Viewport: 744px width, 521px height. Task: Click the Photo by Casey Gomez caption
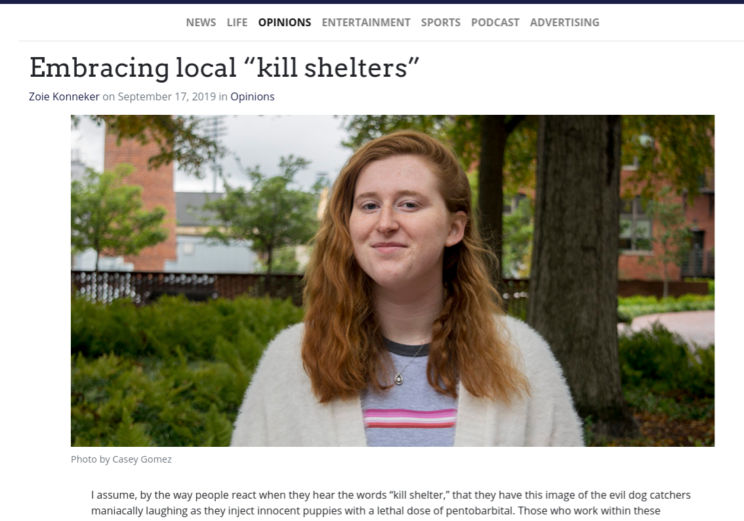pyautogui.click(x=121, y=459)
